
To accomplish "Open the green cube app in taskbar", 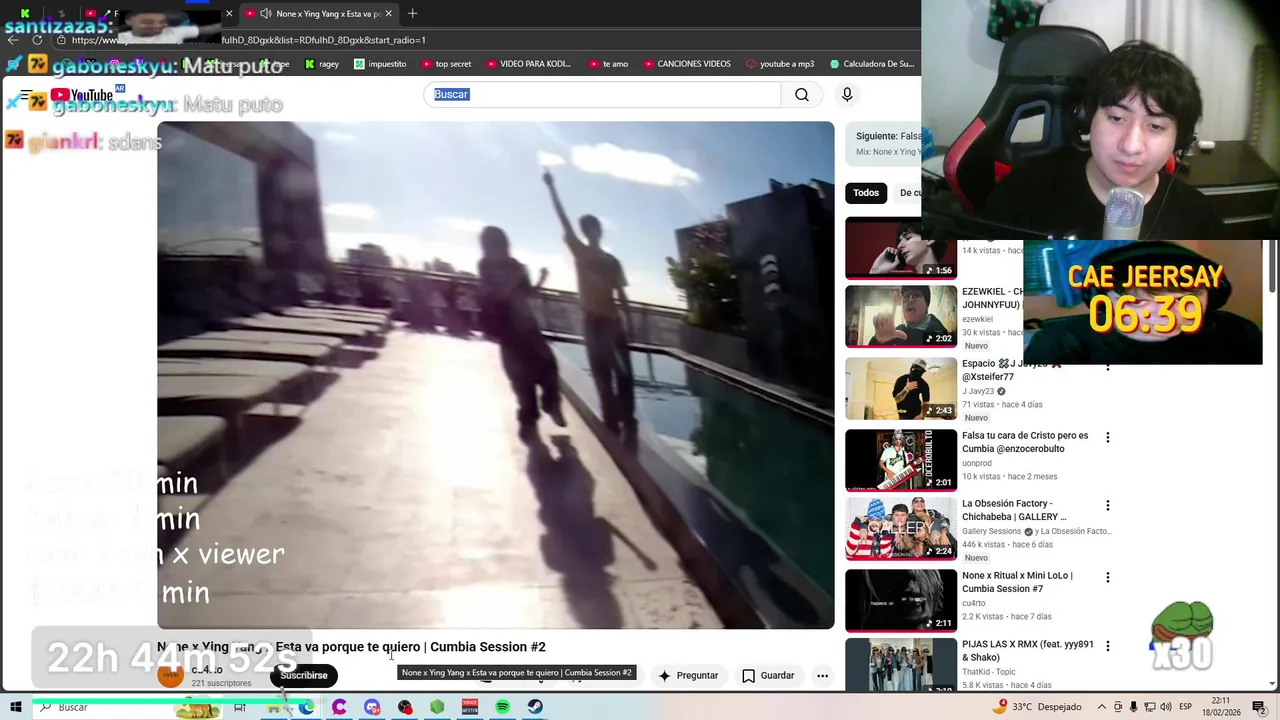I will (x=437, y=707).
